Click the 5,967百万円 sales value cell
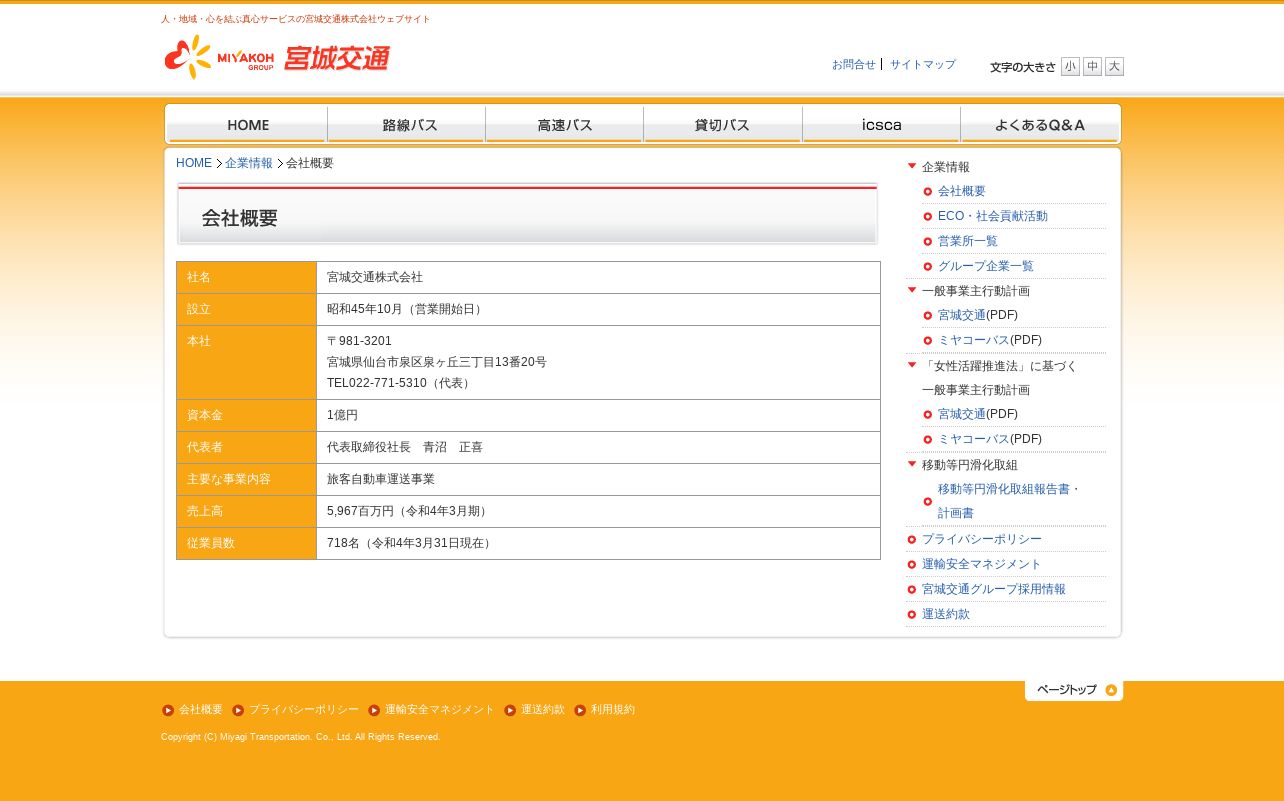The height and width of the screenshot is (801, 1284). click(x=598, y=511)
